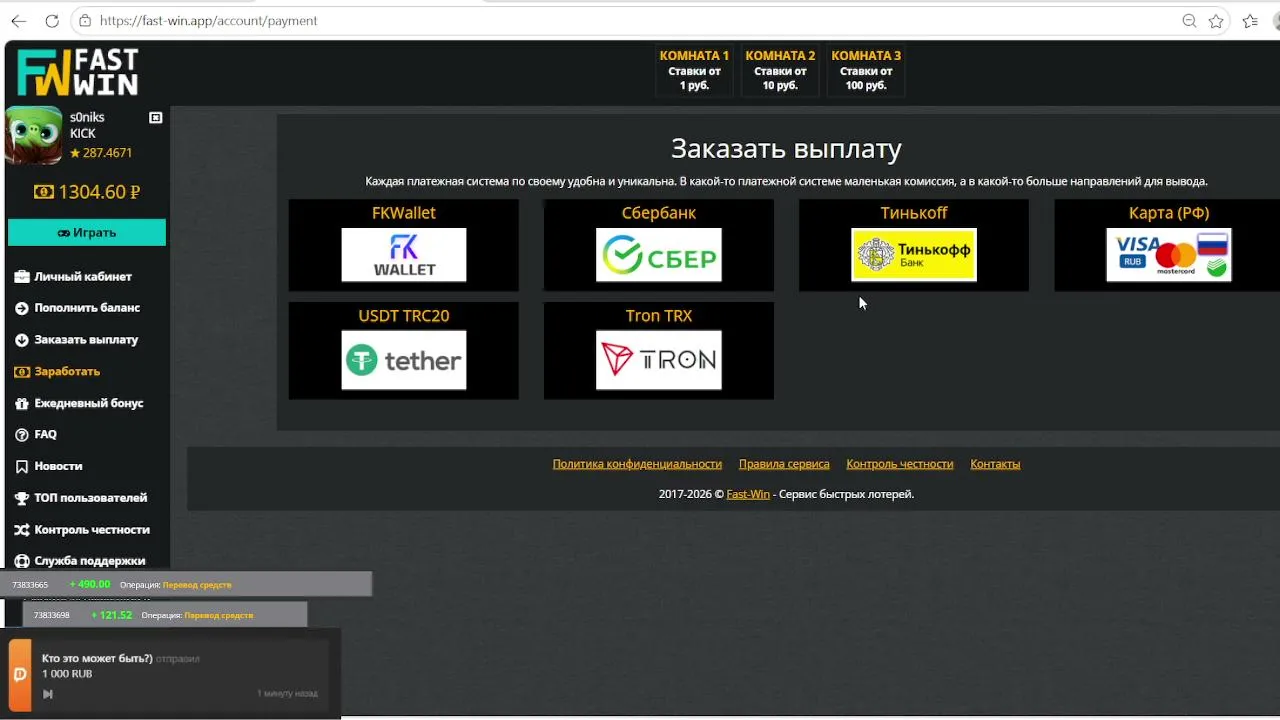This screenshot has height=720, width=1280.
Task: Open the Правила сервиса link
Action: (784, 464)
